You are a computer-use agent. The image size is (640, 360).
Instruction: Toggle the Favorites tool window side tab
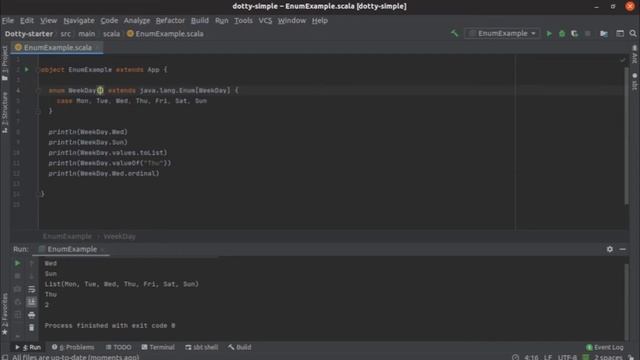(5, 314)
